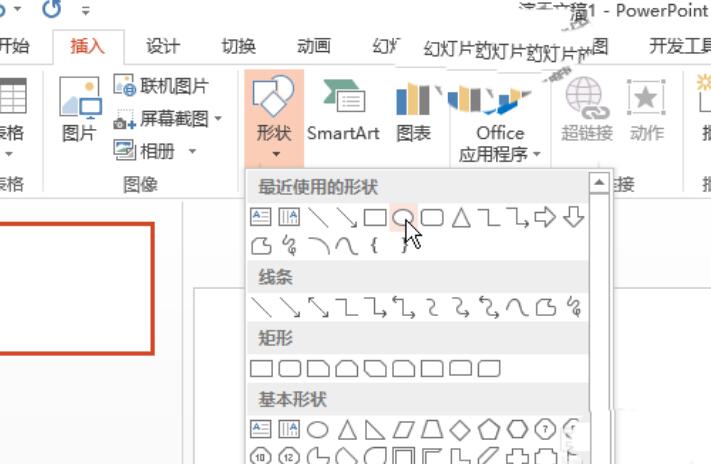Pick the snip diagonal corner rectangle in 矩形

coord(375,369)
